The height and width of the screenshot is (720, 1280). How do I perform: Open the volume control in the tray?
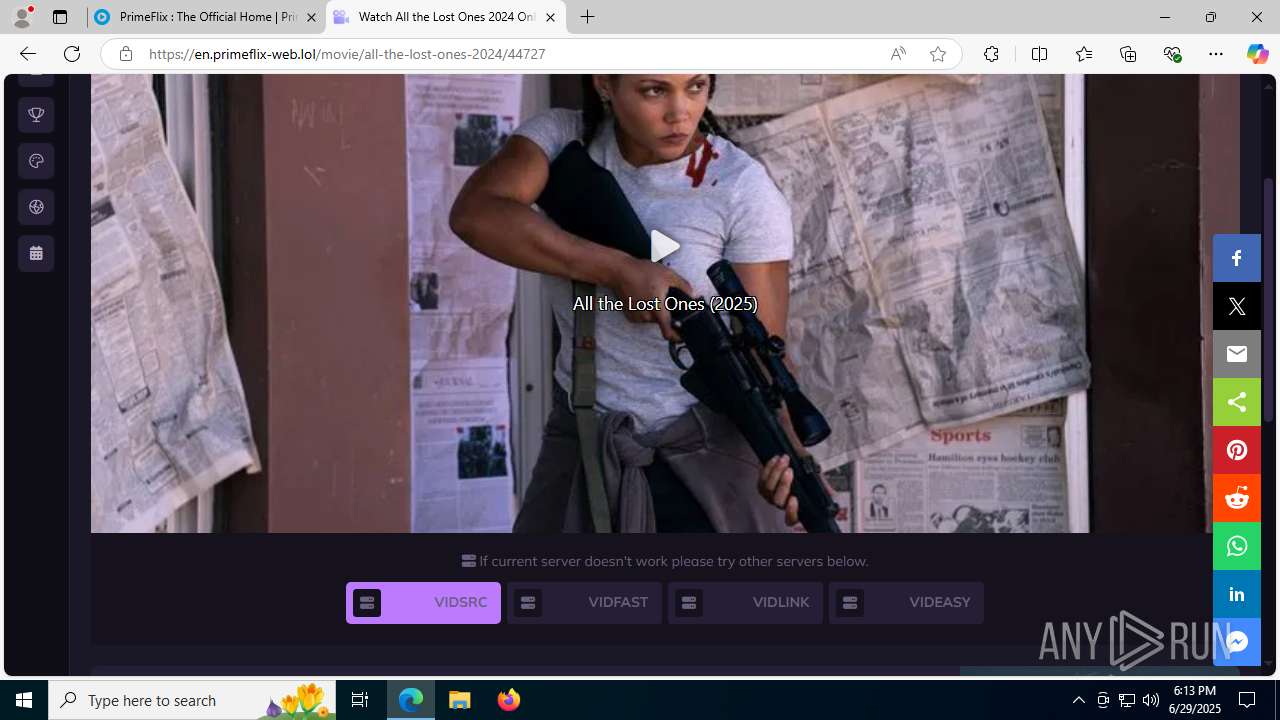[1151, 700]
